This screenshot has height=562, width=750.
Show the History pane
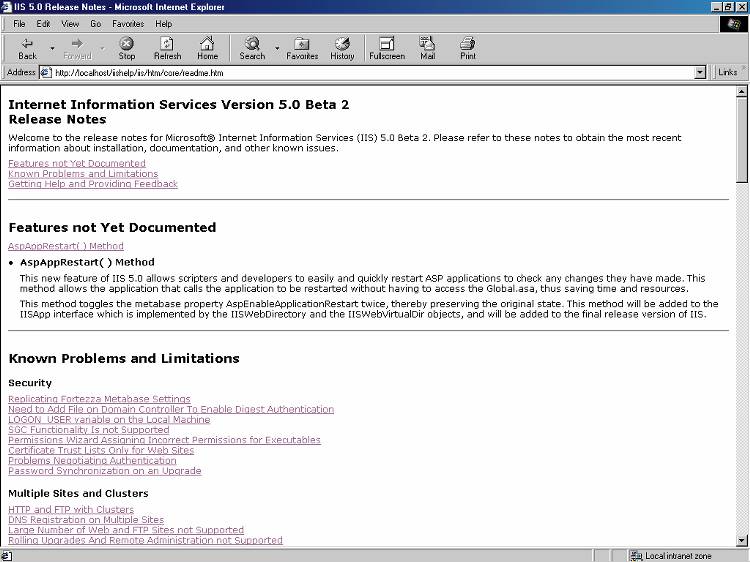342,48
